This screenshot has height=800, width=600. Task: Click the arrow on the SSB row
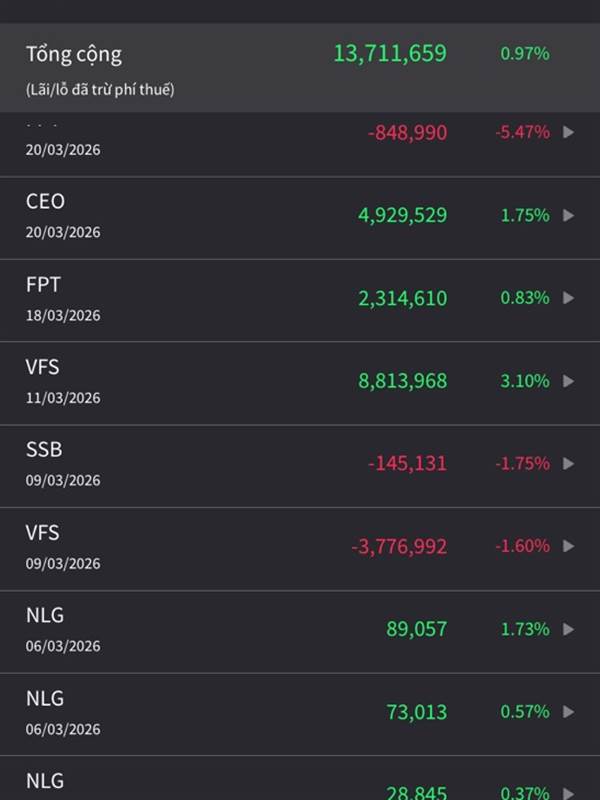[x=569, y=464]
